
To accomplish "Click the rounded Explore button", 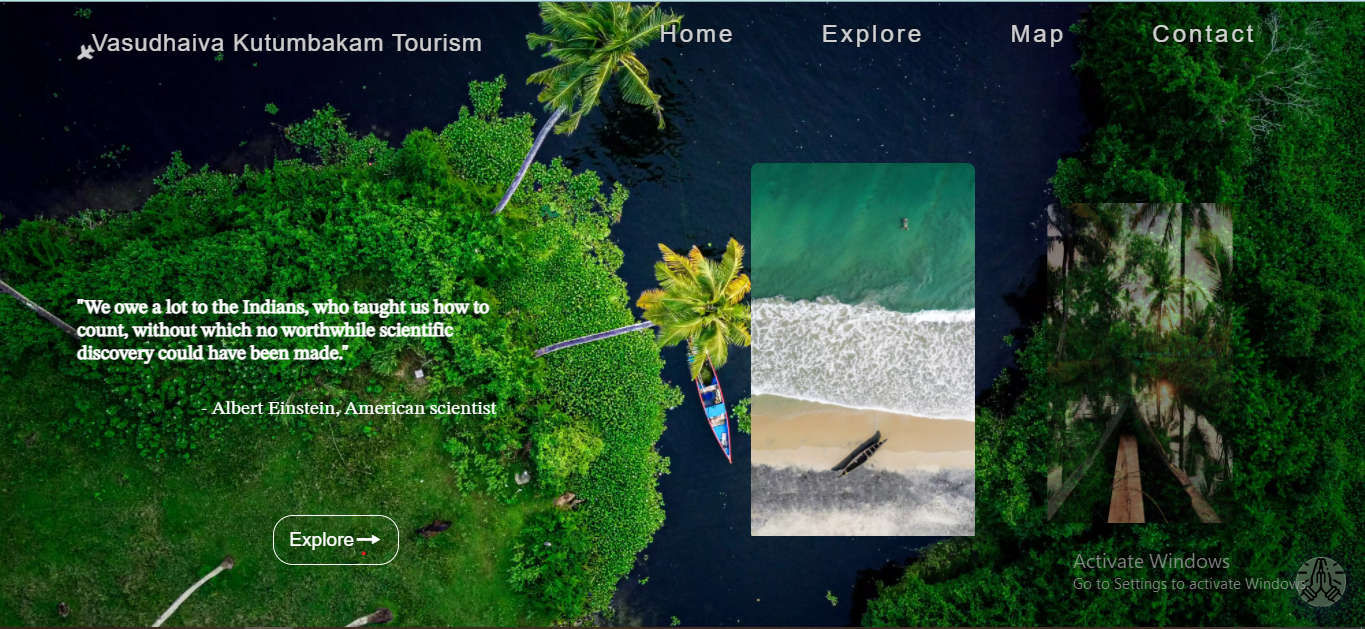I will [x=336, y=540].
